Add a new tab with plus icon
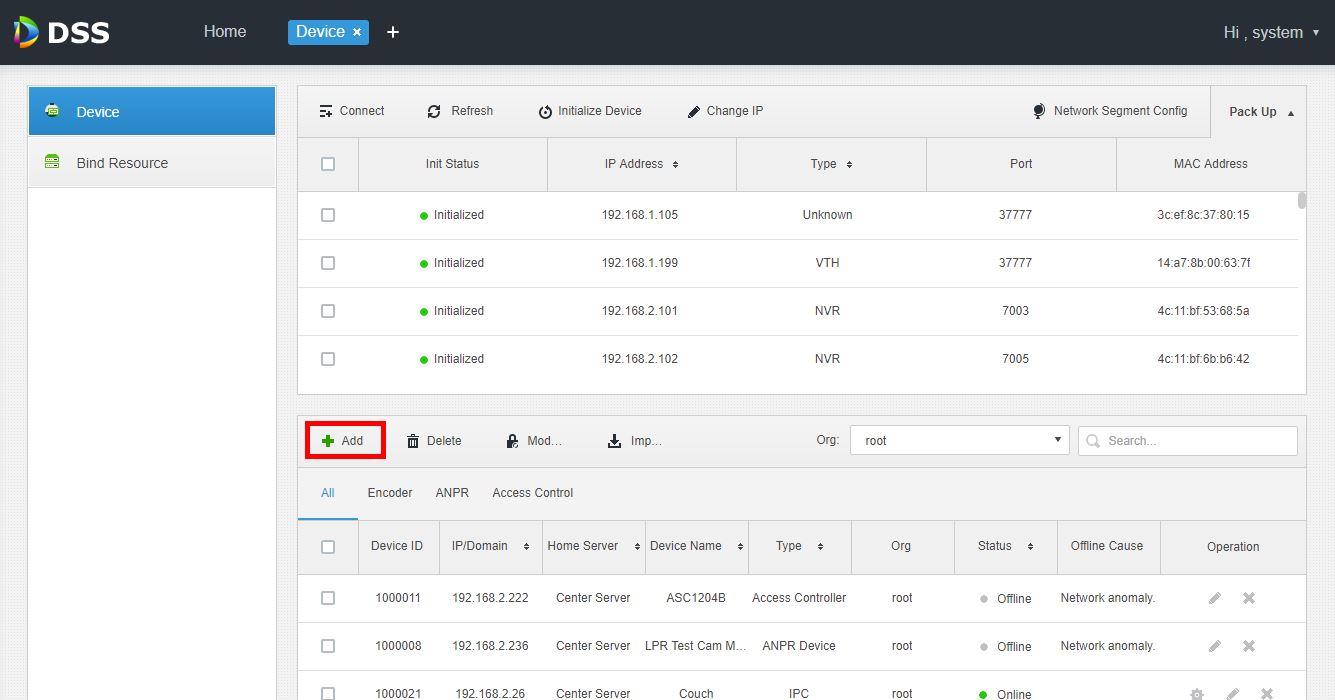Viewport: 1335px width, 700px height. pos(393,32)
